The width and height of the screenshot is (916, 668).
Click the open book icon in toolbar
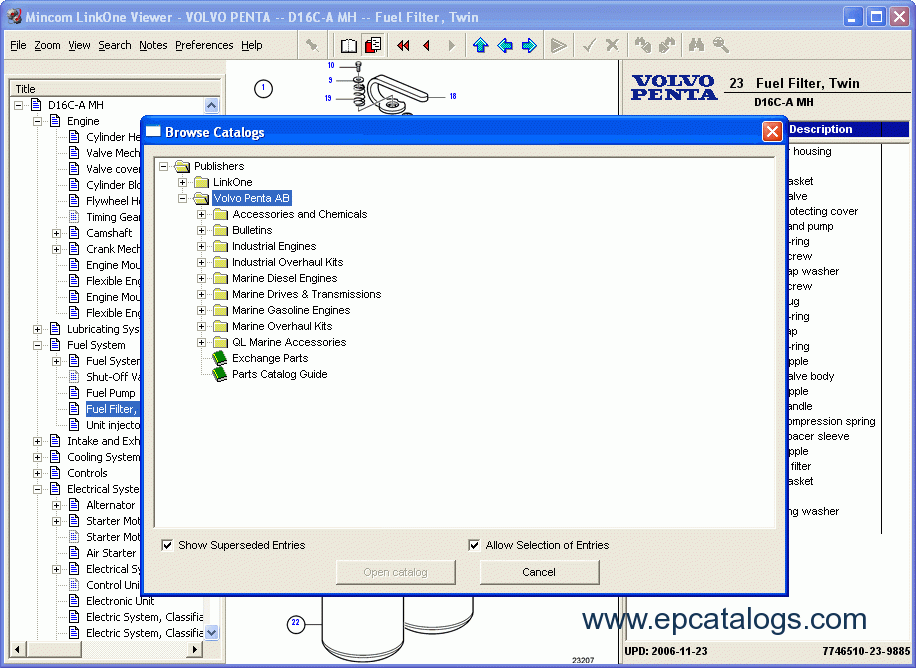click(x=348, y=45)
